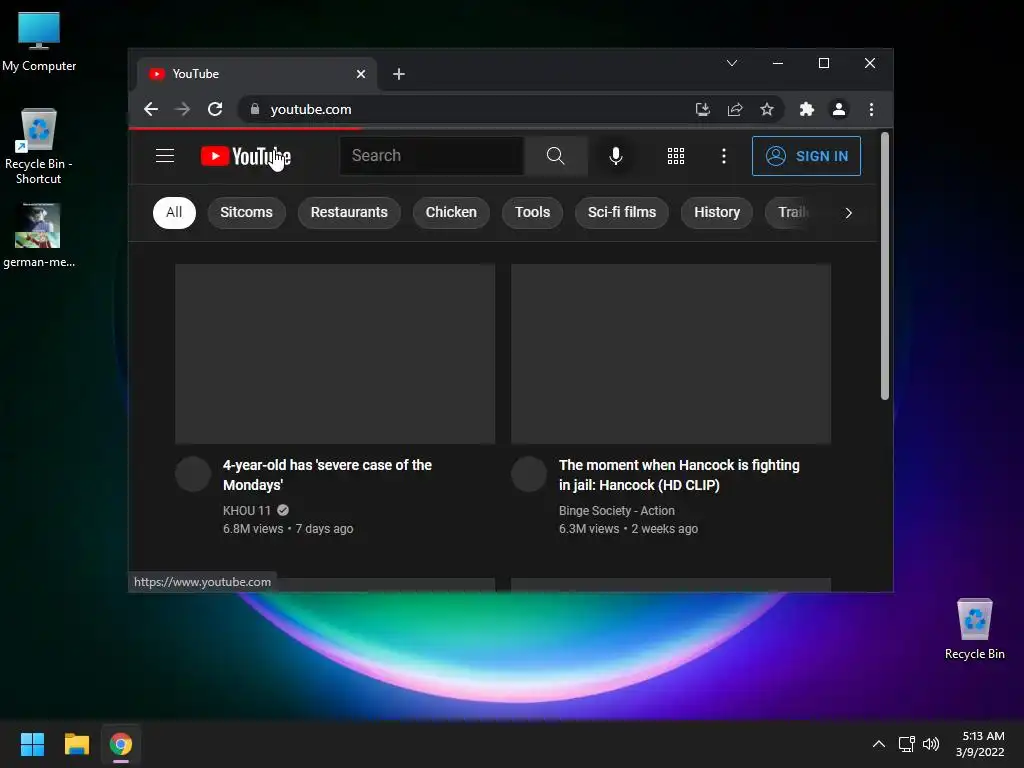Select the Tools filter chip
The image size is (1024, 768).
point(532,212)
